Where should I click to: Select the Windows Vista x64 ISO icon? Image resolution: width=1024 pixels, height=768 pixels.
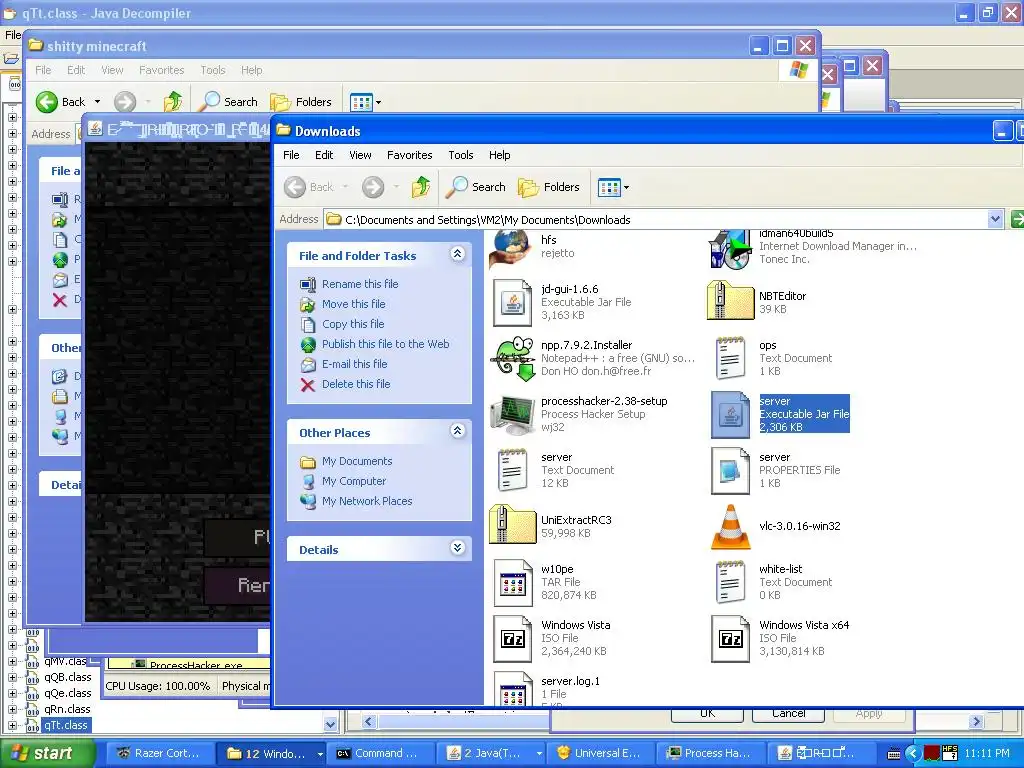tap(729, 639)
